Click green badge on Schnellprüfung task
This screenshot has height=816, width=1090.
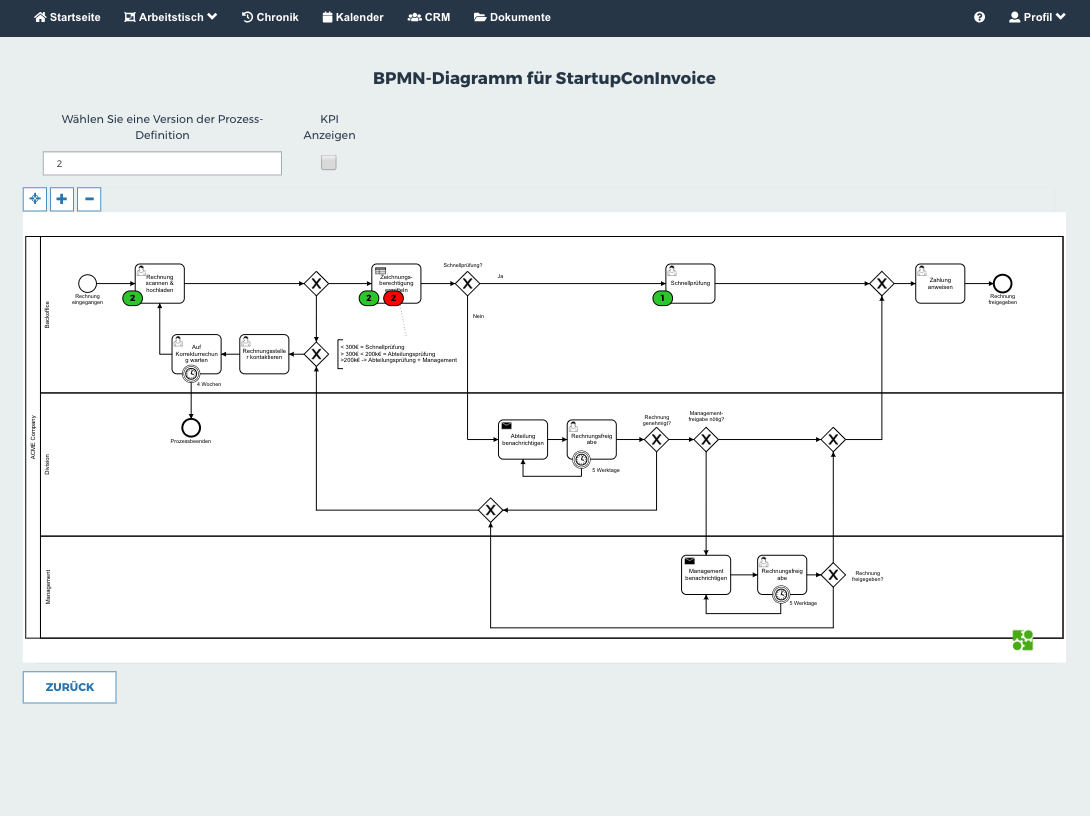pyautogui.click(x=661, y=298)
